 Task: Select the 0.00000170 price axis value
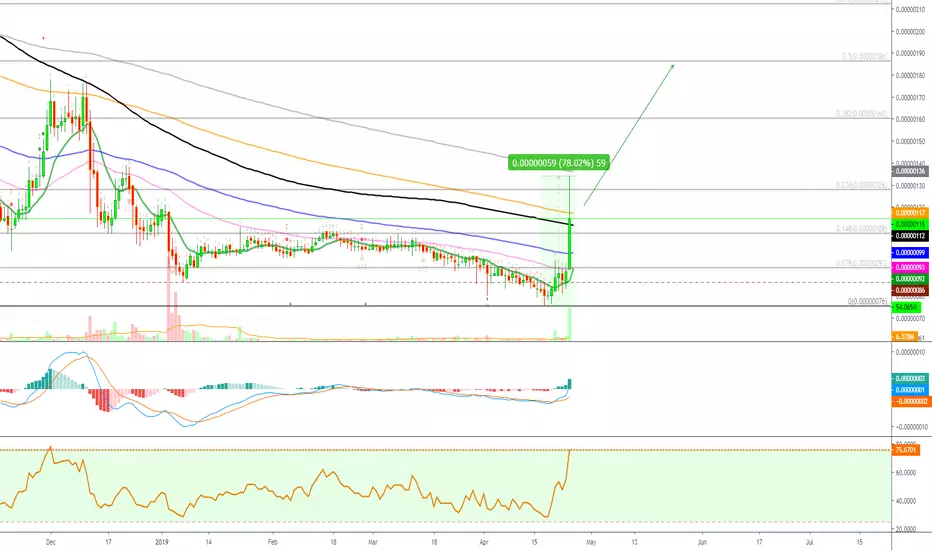(x=911, y=98)
